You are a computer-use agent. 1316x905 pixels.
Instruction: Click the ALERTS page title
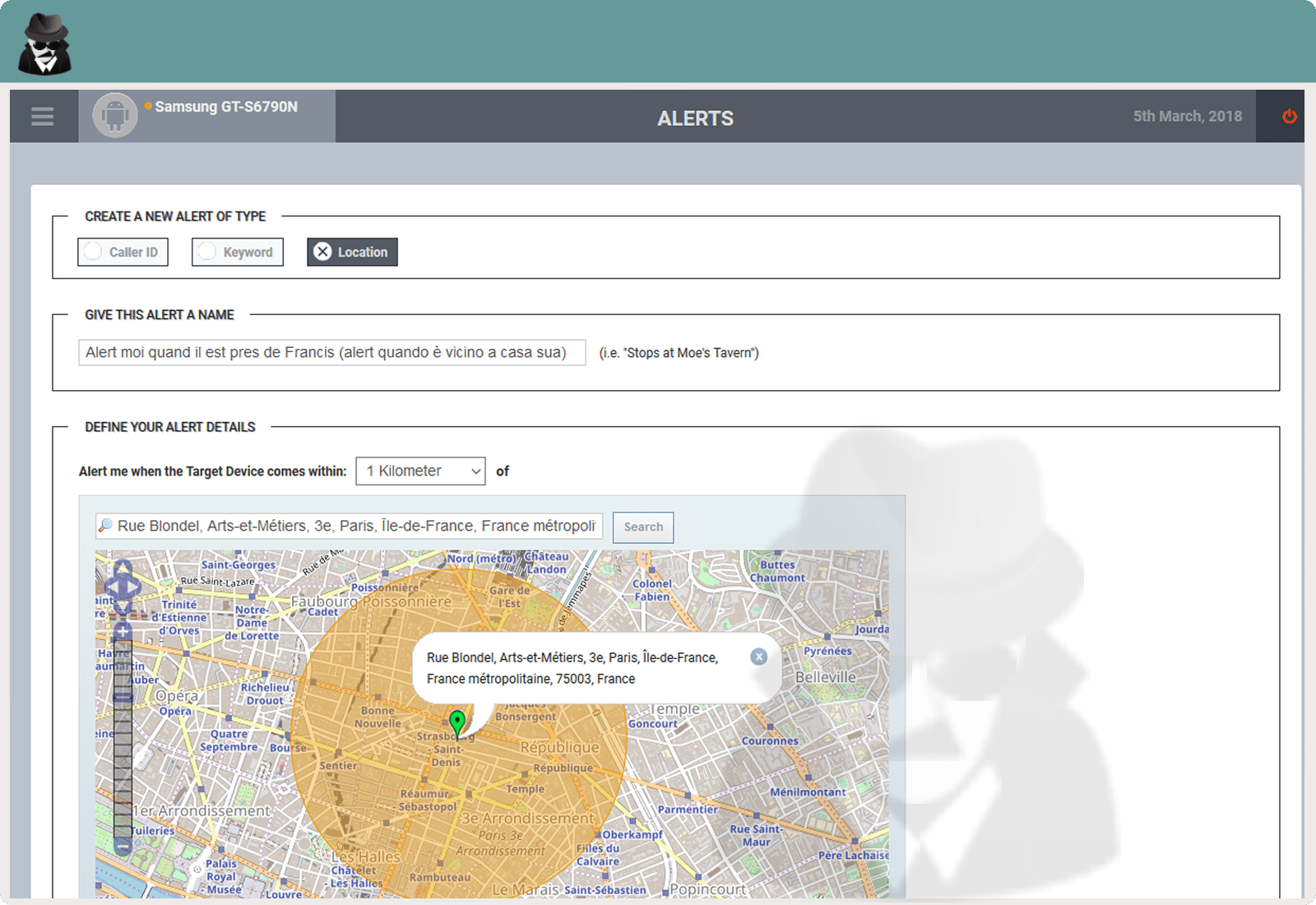click(695, 118)
